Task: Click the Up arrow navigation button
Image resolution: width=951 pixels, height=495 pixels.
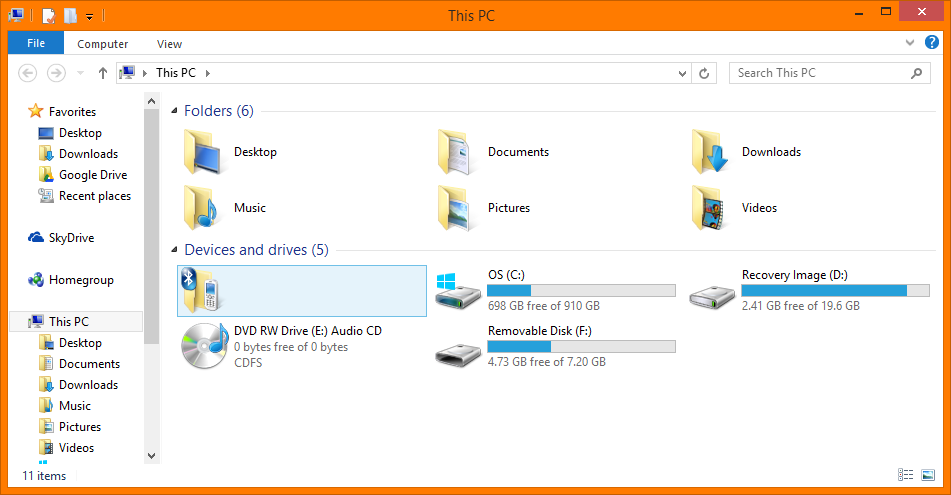Action: 102,73
